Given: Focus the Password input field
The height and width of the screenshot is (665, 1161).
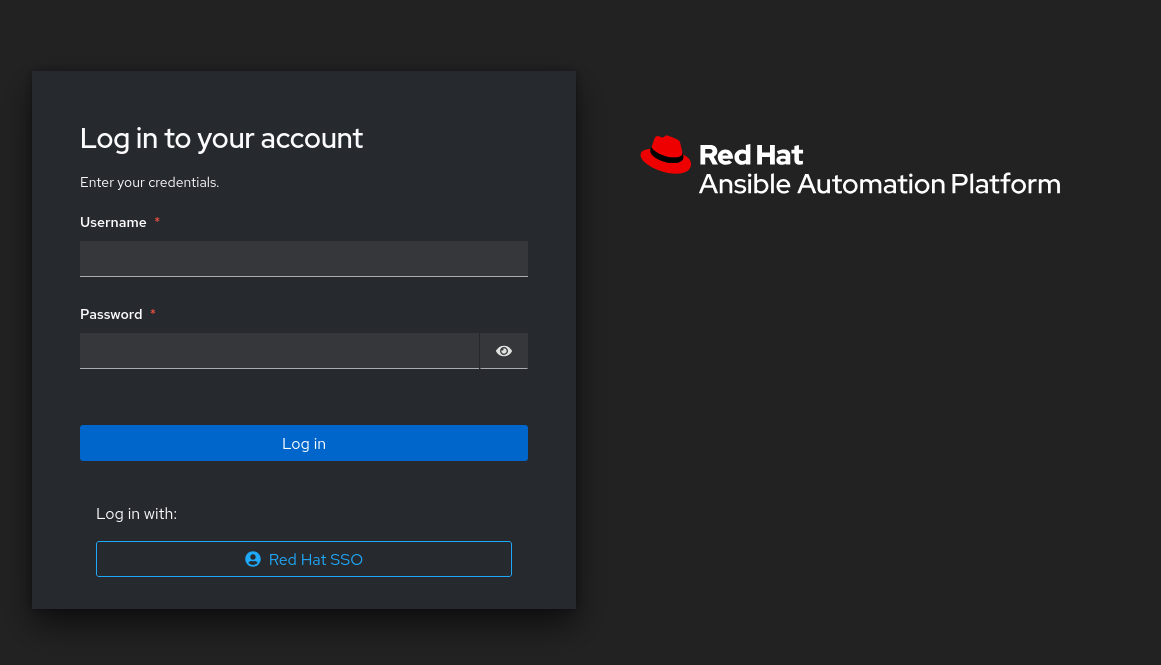Looking at the screenshot, I should (279, 350).
